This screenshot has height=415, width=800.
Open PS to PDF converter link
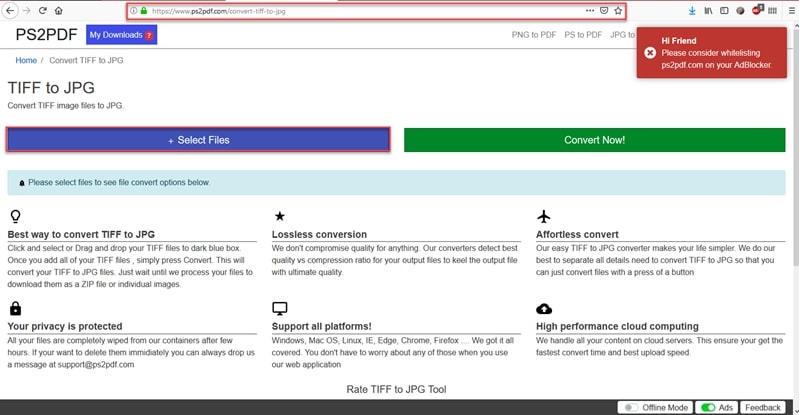(x=582, y=34)
